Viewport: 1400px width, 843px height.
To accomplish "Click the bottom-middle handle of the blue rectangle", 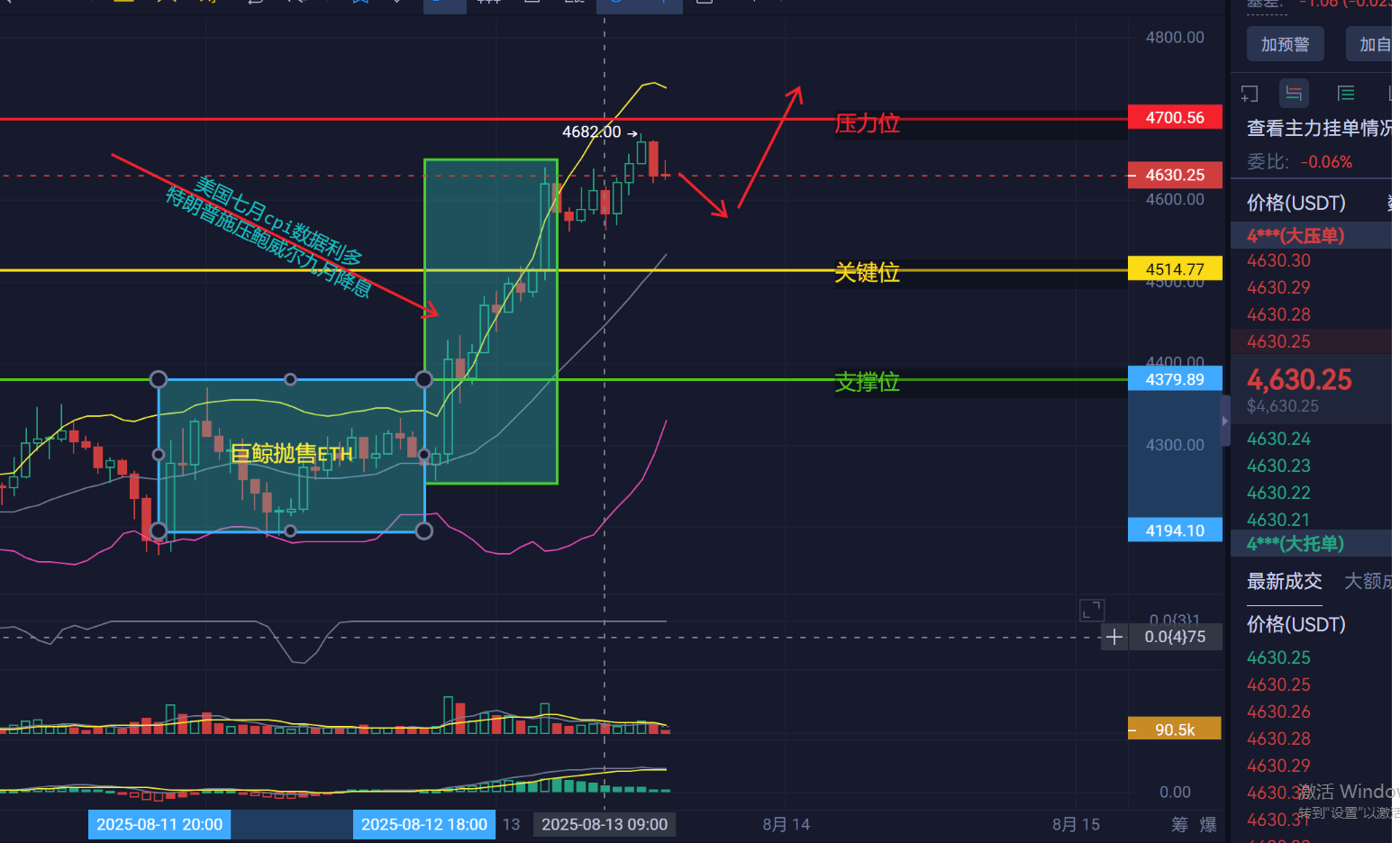I will tap(290, 531).
